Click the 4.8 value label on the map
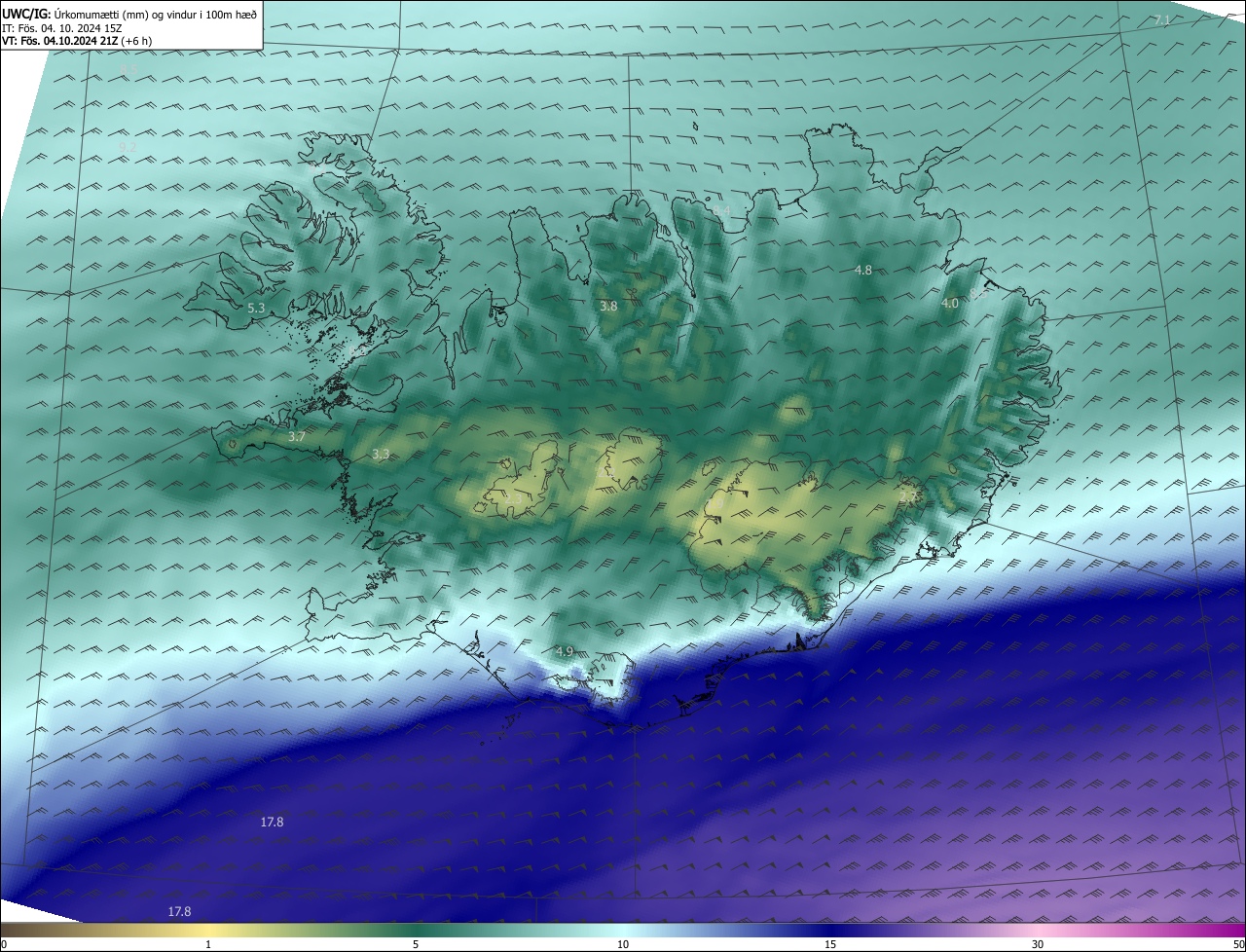The width and height of the screenshot is (1246, 952). tap(863, 270)
